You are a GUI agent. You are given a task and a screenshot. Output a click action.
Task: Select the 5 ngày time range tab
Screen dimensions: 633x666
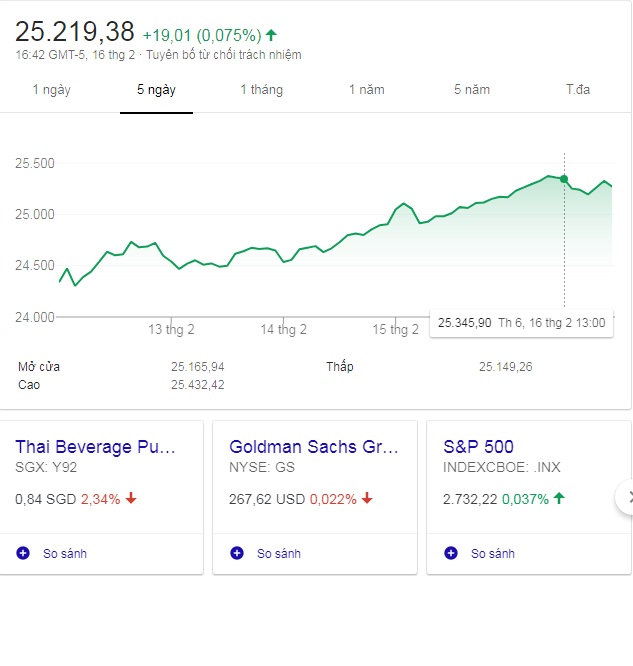pyautogui.click(x=156, y=90)
